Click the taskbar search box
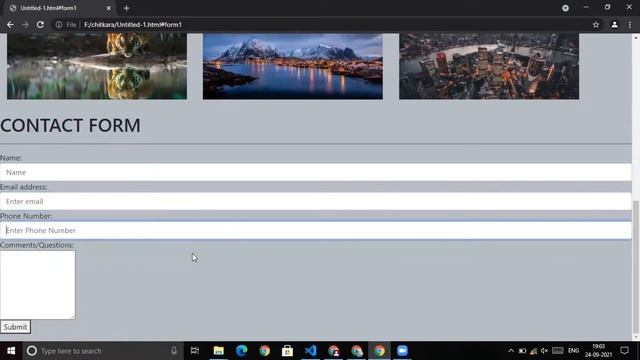640x360 pixels. coord(102,351)
